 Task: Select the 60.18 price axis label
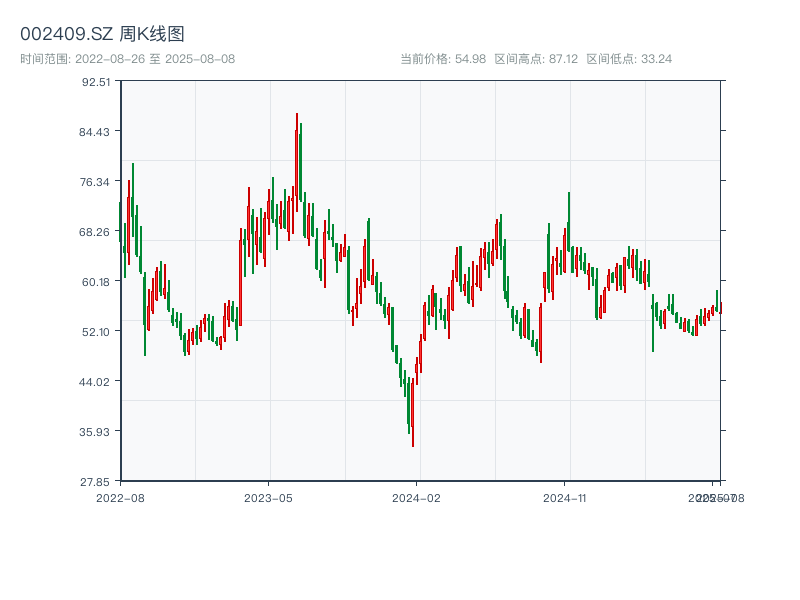(96, 282)
